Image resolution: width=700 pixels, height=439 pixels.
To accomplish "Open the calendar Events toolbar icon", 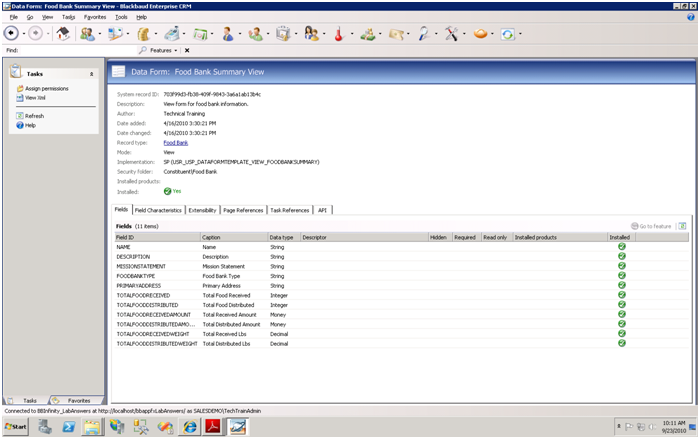I will click(200, 33).
